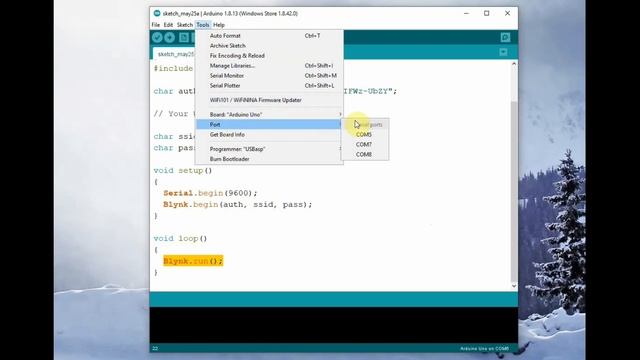Open Manage Libraries... entry
The width and height of the screenshot is (640, 360).
point(269,66)
